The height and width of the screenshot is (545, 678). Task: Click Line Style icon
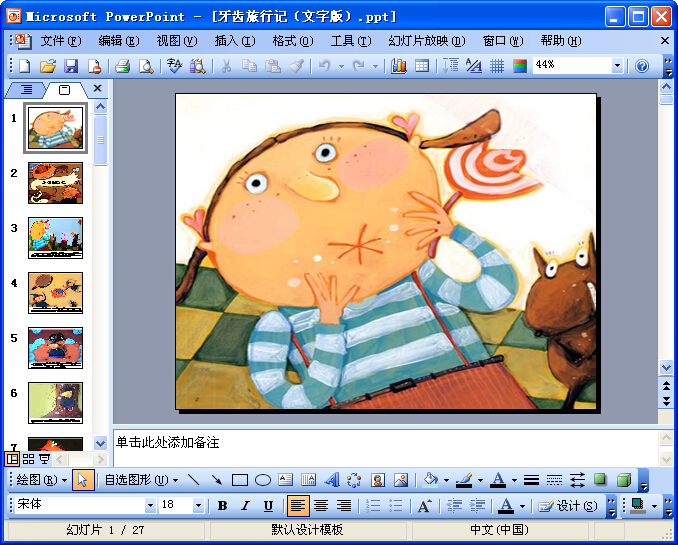click(x=531, y=480)
